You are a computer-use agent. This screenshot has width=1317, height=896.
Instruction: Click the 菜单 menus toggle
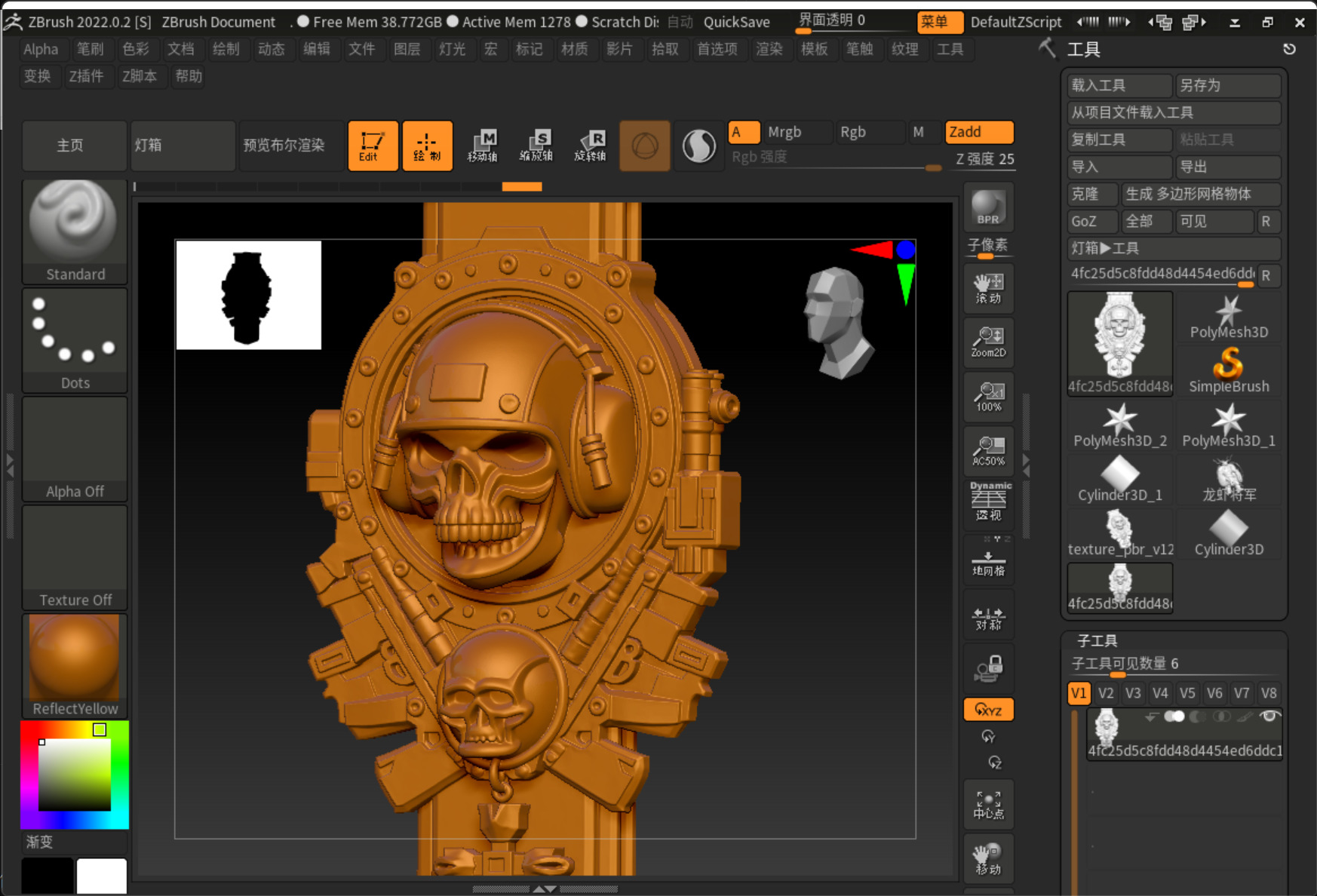click(940, 22)
